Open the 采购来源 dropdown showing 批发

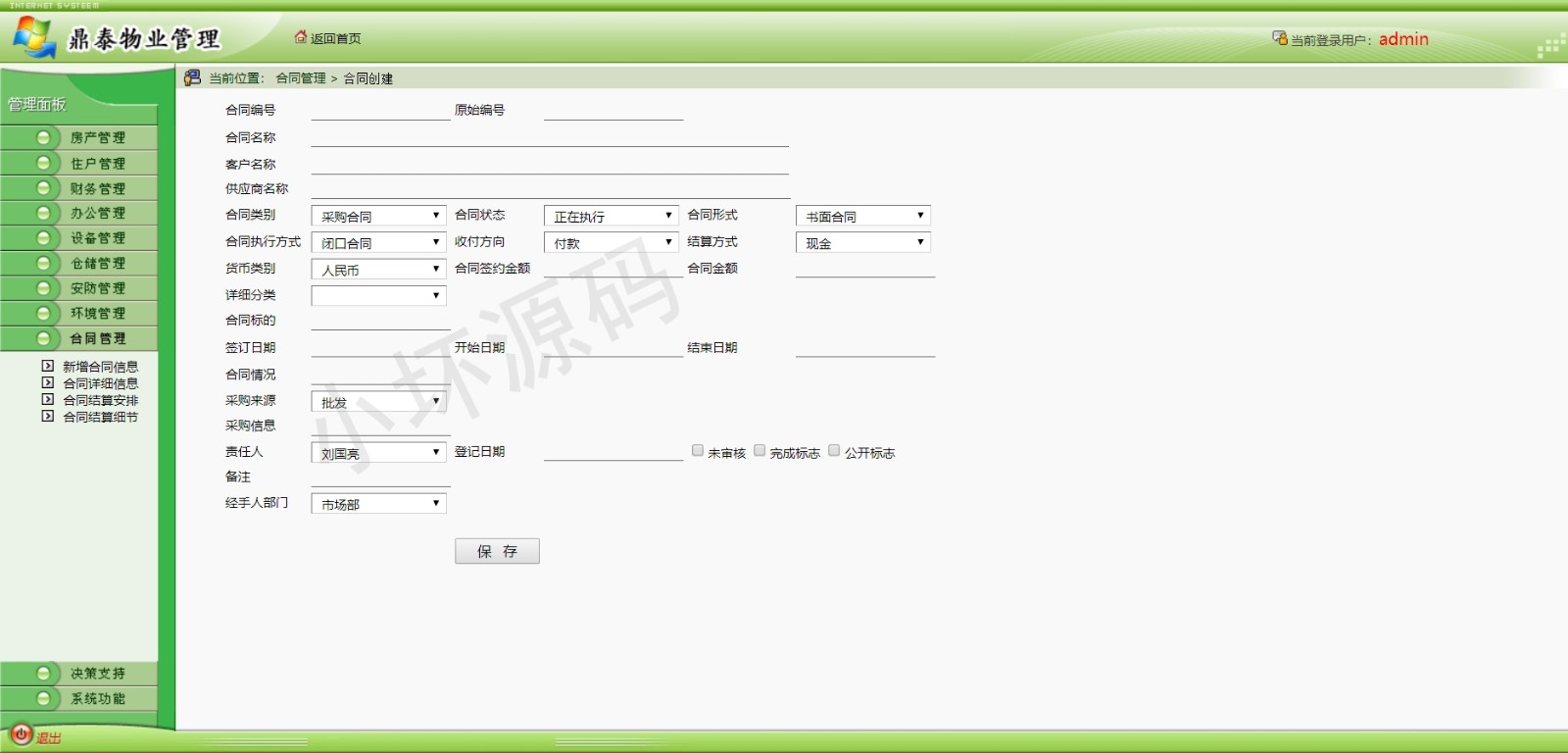(379, 401)
